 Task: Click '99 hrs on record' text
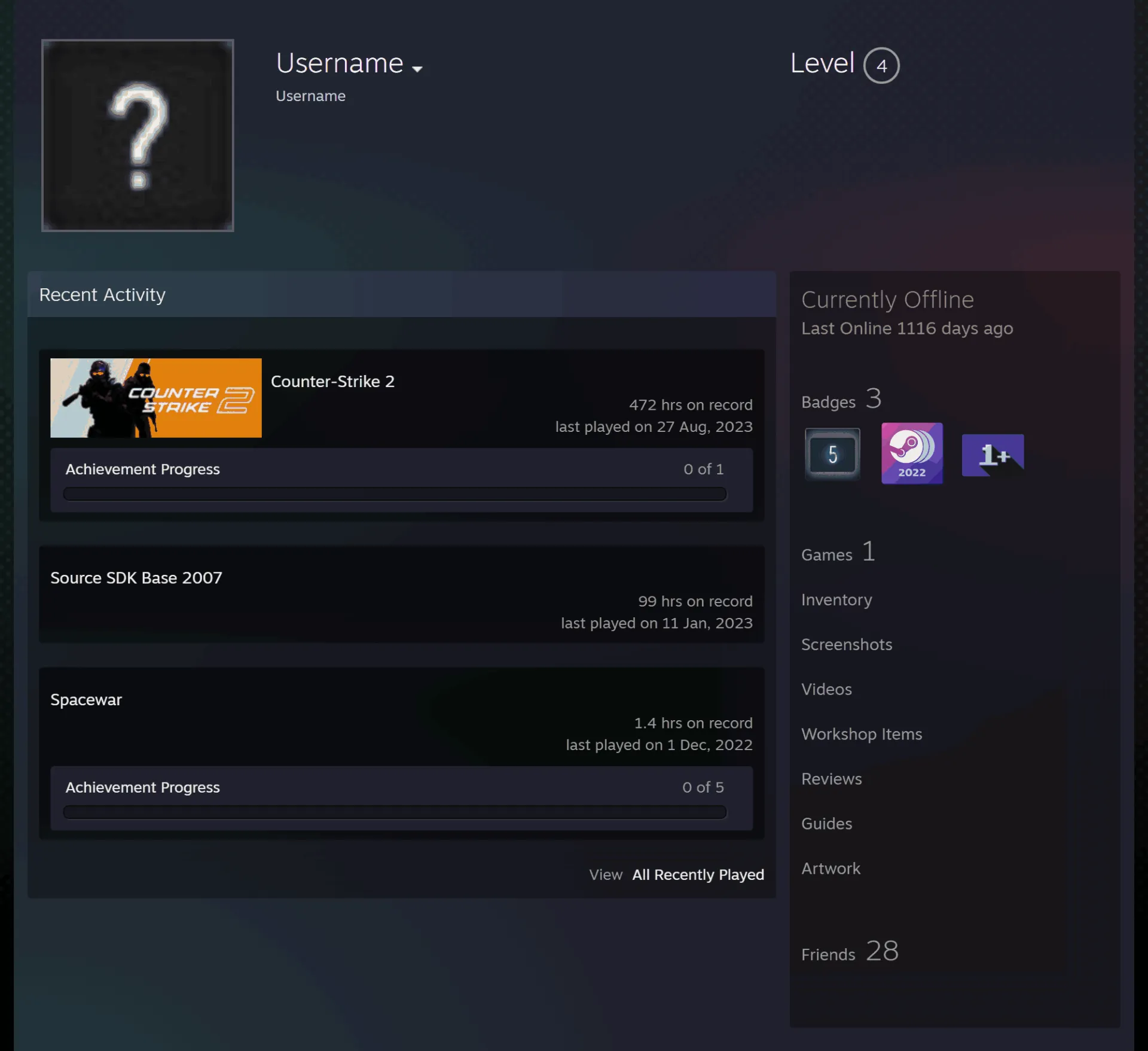695,601
